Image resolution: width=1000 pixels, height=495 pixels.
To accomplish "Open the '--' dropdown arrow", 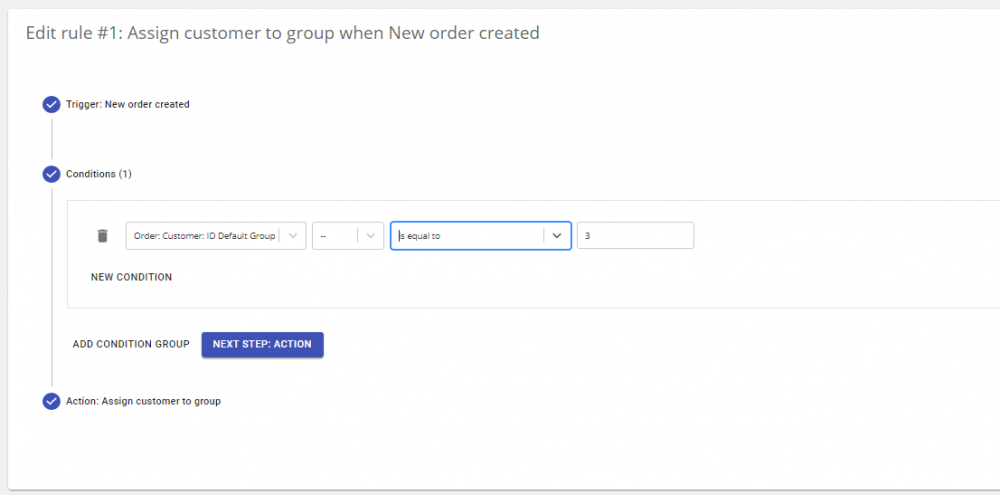I will click(x=370, y=236).
